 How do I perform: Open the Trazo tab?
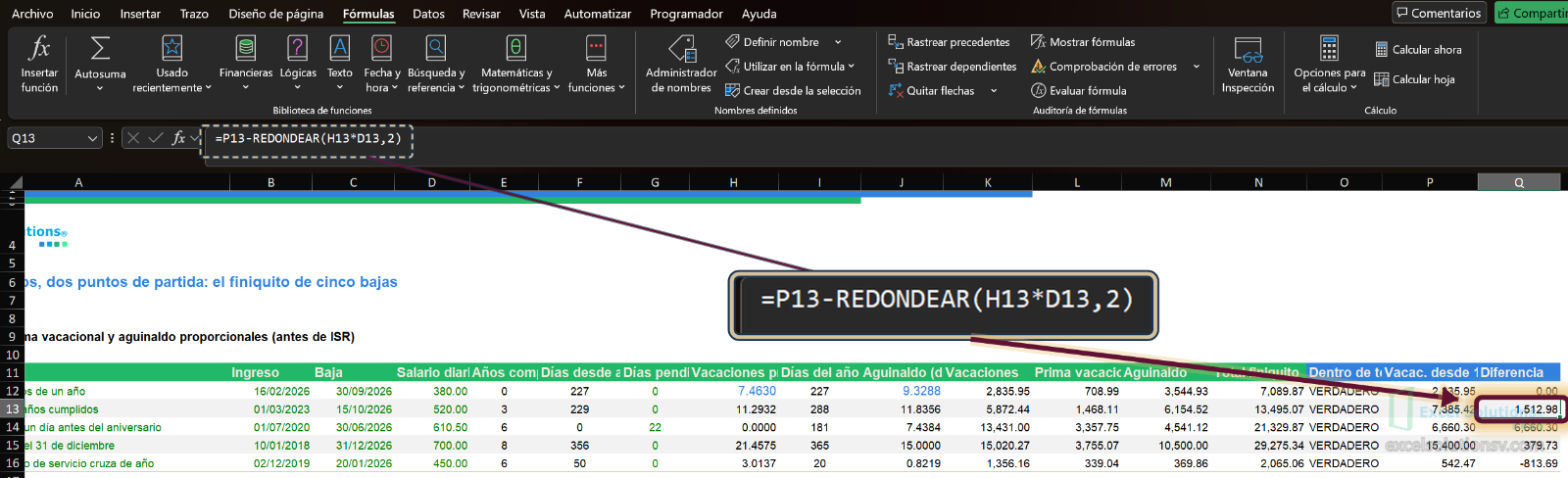pyautogui.click(x=194, y=14)
